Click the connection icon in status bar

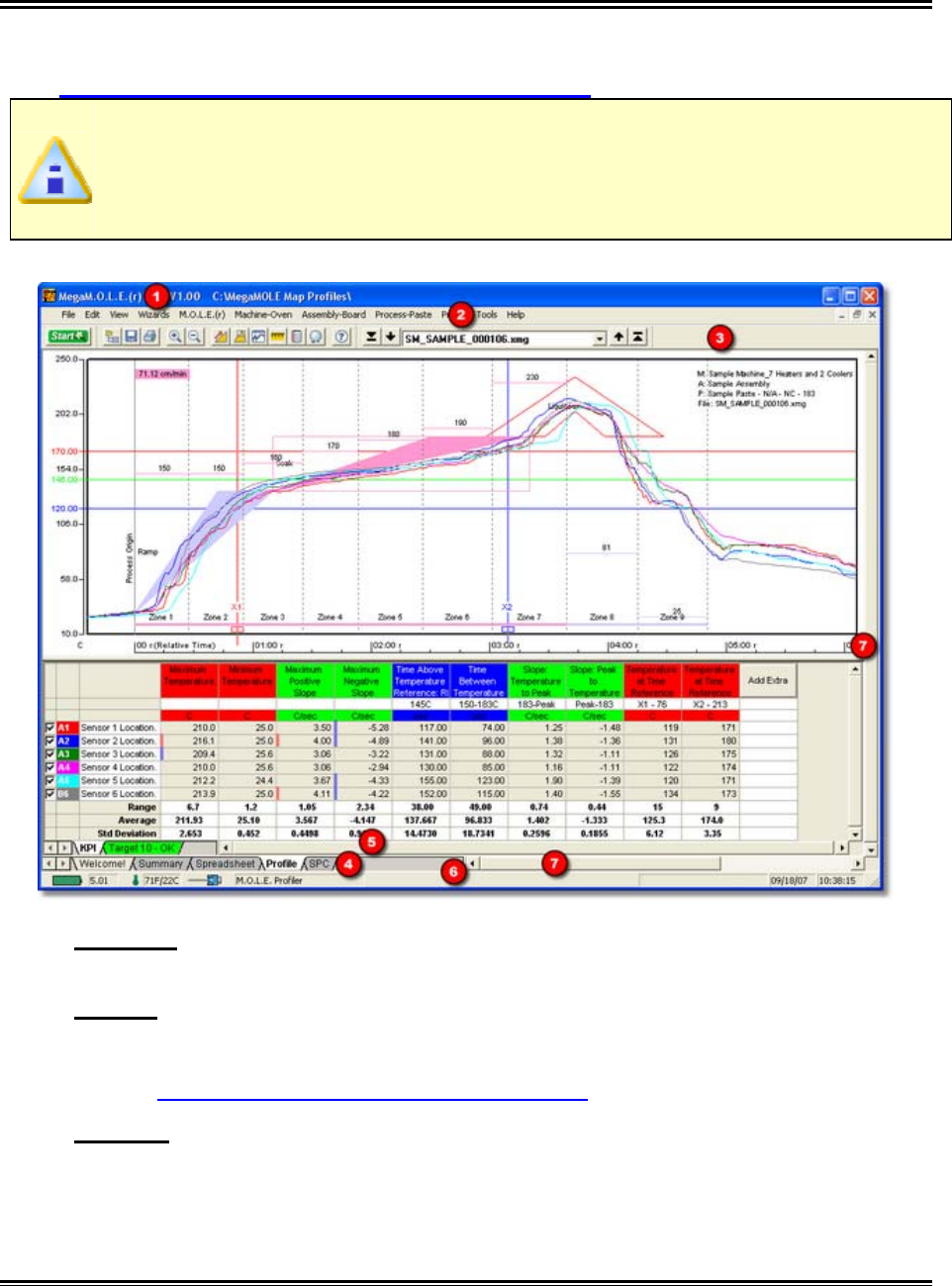coord(205,880)
